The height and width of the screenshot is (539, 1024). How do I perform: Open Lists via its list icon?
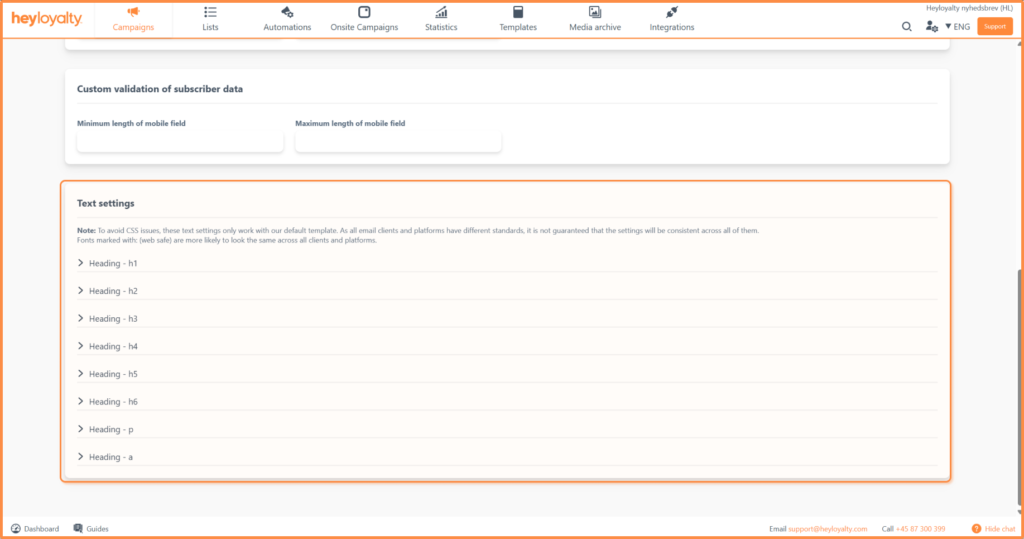coord(210,12)
